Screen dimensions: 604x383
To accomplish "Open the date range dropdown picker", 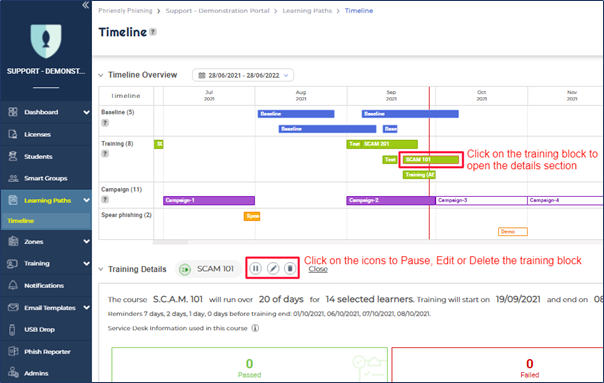I will click(x=243, y=75).
